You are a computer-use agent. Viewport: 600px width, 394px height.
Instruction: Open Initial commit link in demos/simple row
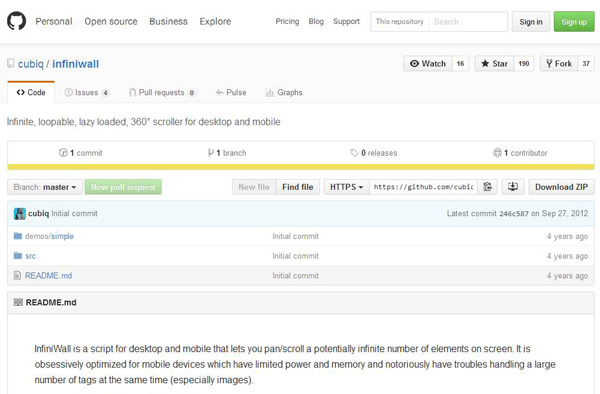295,236
